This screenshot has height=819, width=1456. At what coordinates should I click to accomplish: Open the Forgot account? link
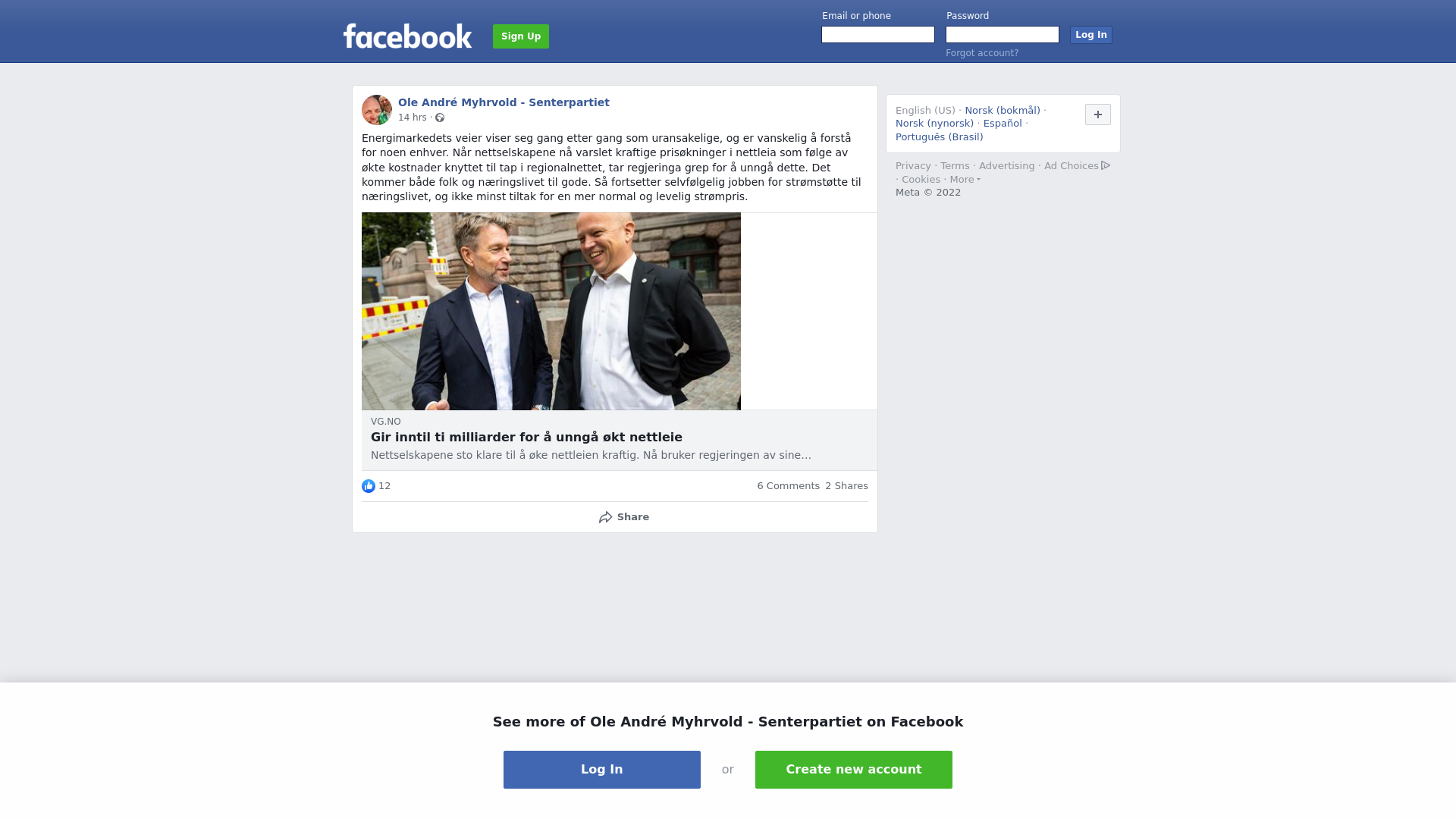pyautogui.click(x=982, y=53)
